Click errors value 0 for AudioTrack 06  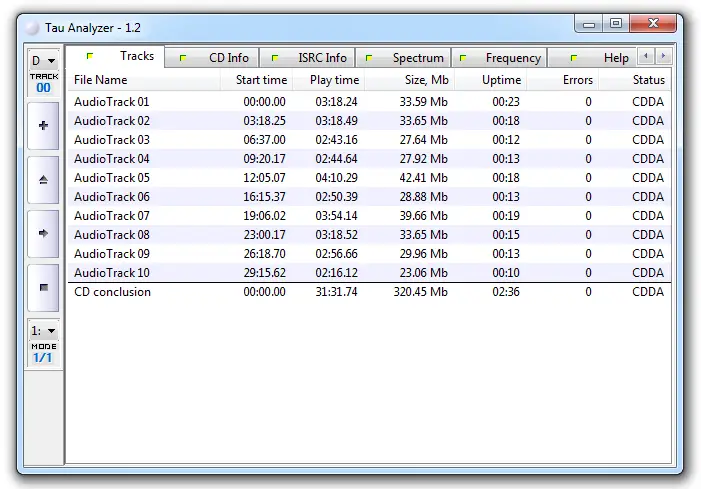tap(588, 197)
